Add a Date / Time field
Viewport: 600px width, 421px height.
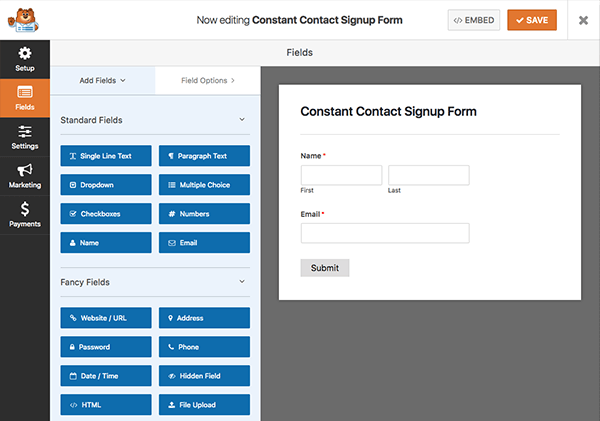coord(106,376)
